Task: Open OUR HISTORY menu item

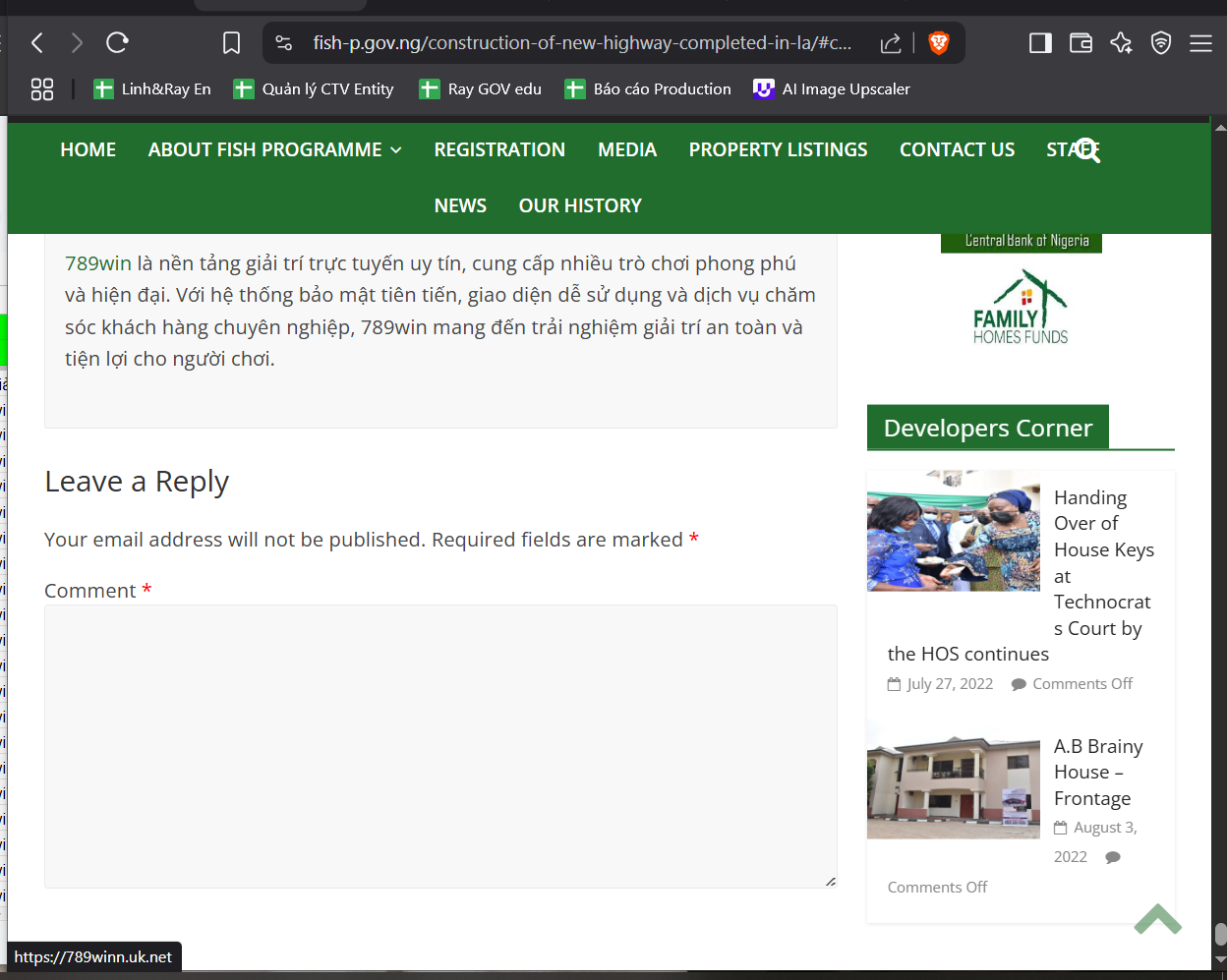Action: click(x=580, y=205)
